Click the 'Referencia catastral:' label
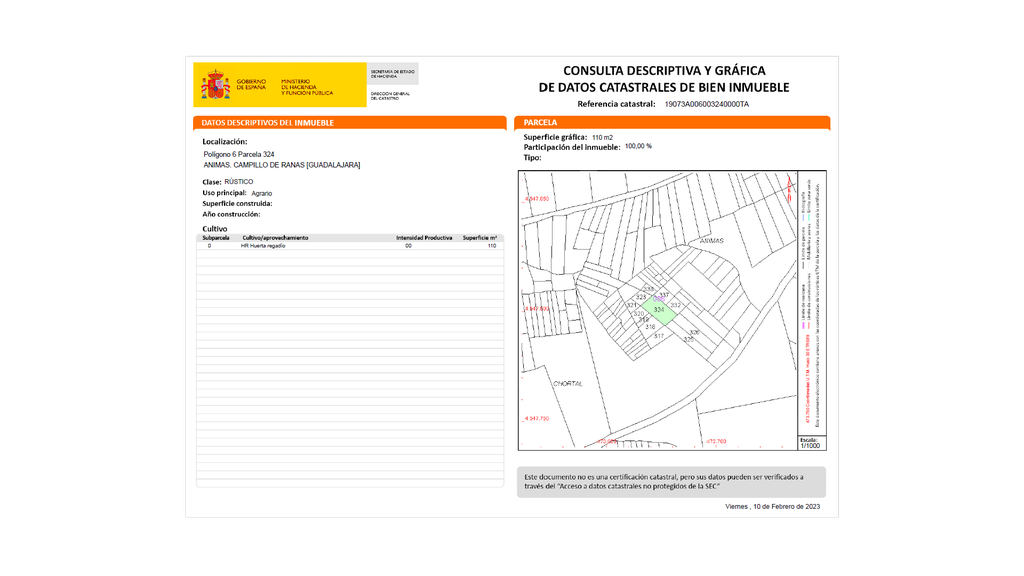 point(616,104)
